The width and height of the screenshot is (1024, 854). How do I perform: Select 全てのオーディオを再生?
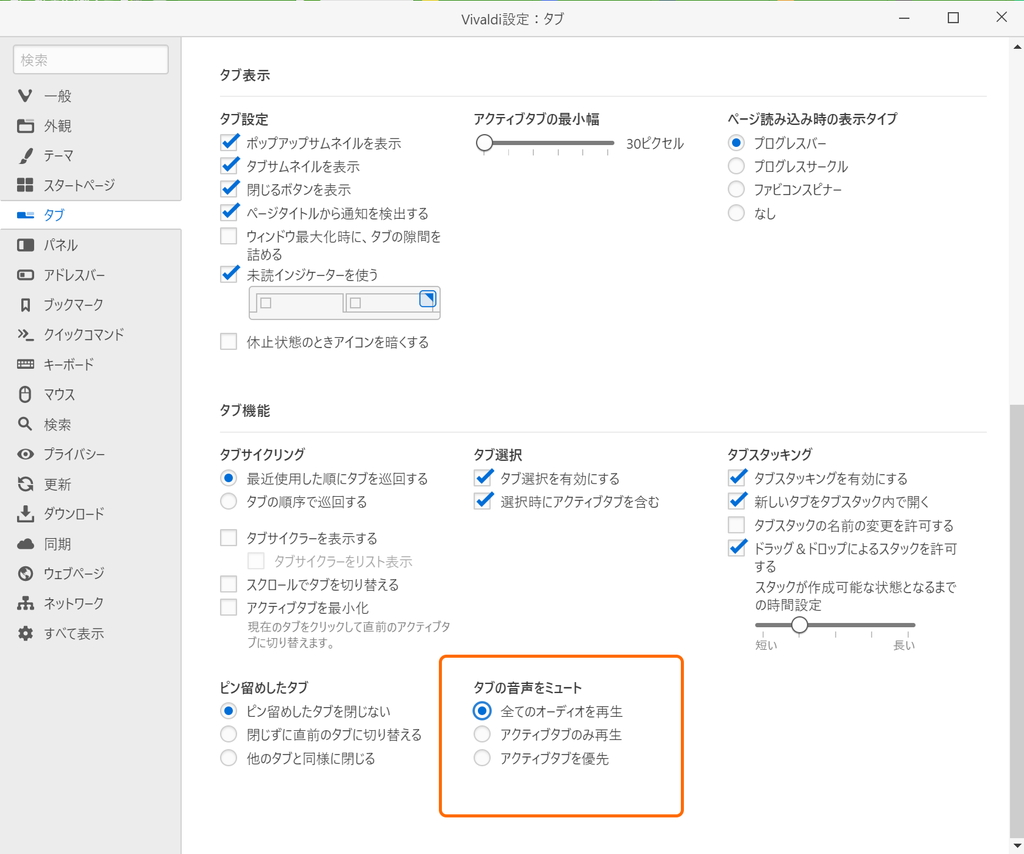(482, 711)
